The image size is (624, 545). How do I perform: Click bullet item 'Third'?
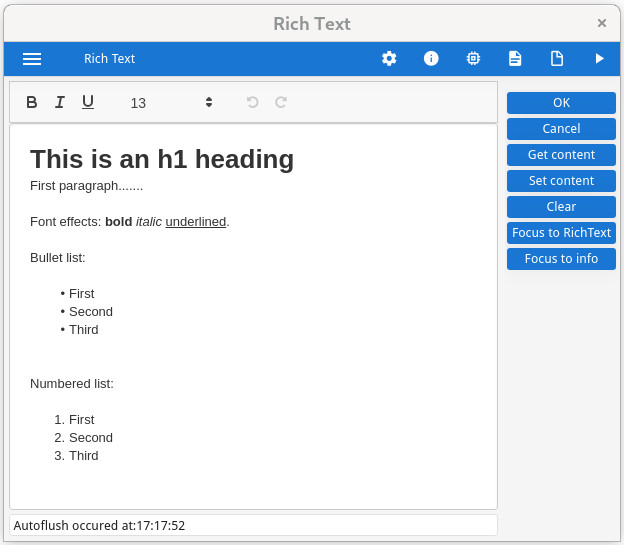84,330
